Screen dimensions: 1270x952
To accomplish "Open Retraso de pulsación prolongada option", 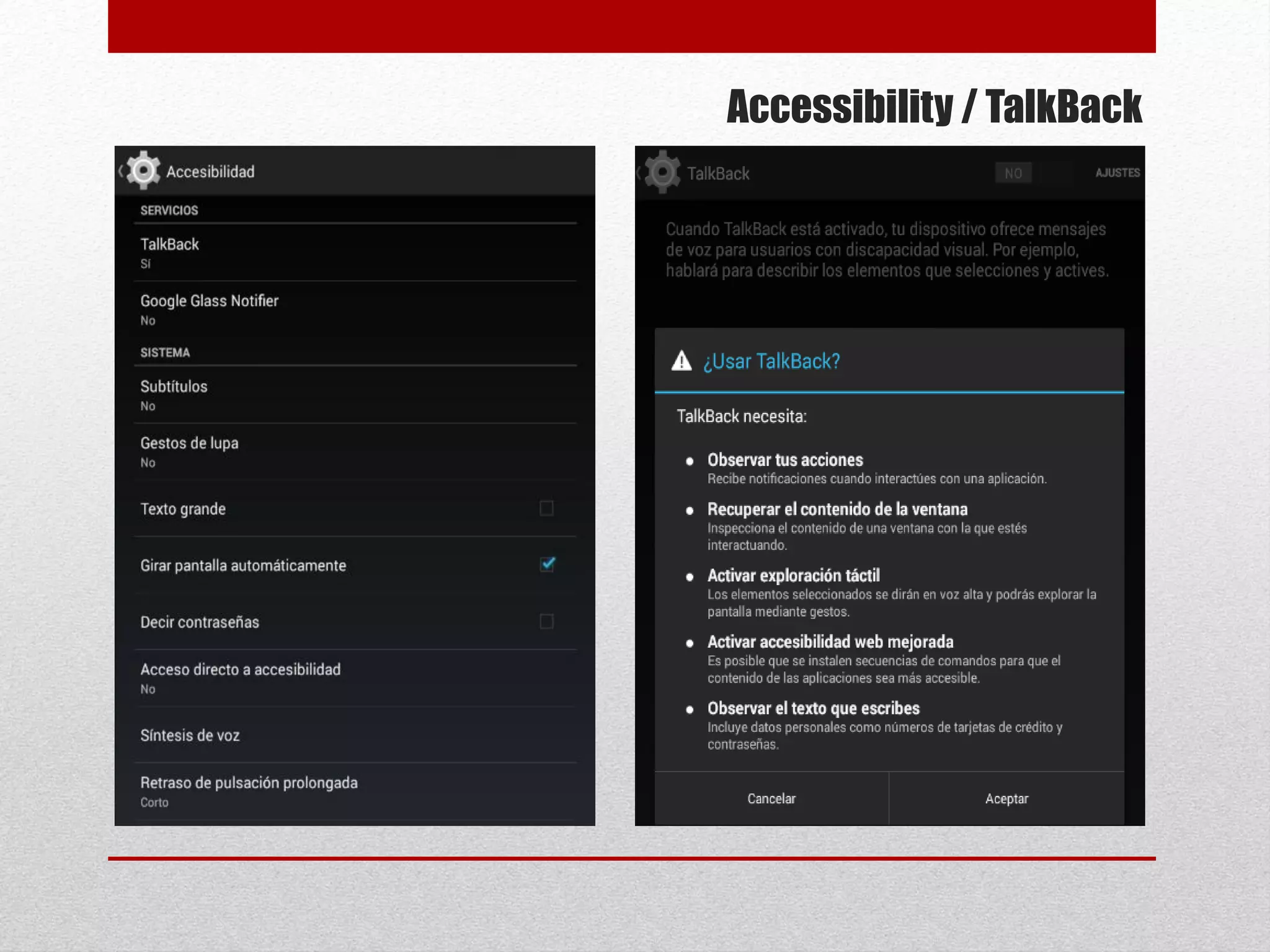I will [x=355, y=791].
